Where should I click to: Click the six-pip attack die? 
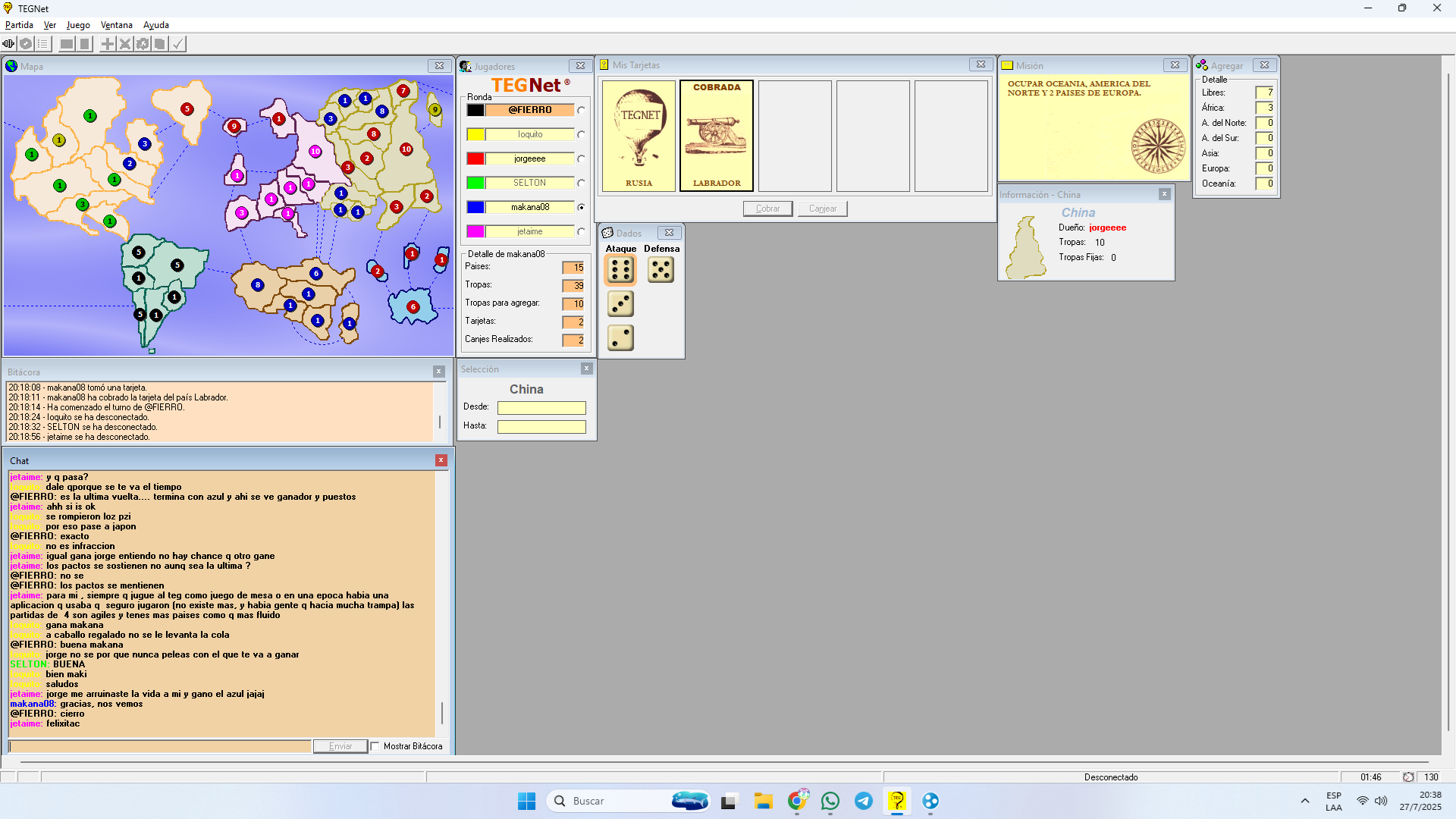(x=620, y=269)
